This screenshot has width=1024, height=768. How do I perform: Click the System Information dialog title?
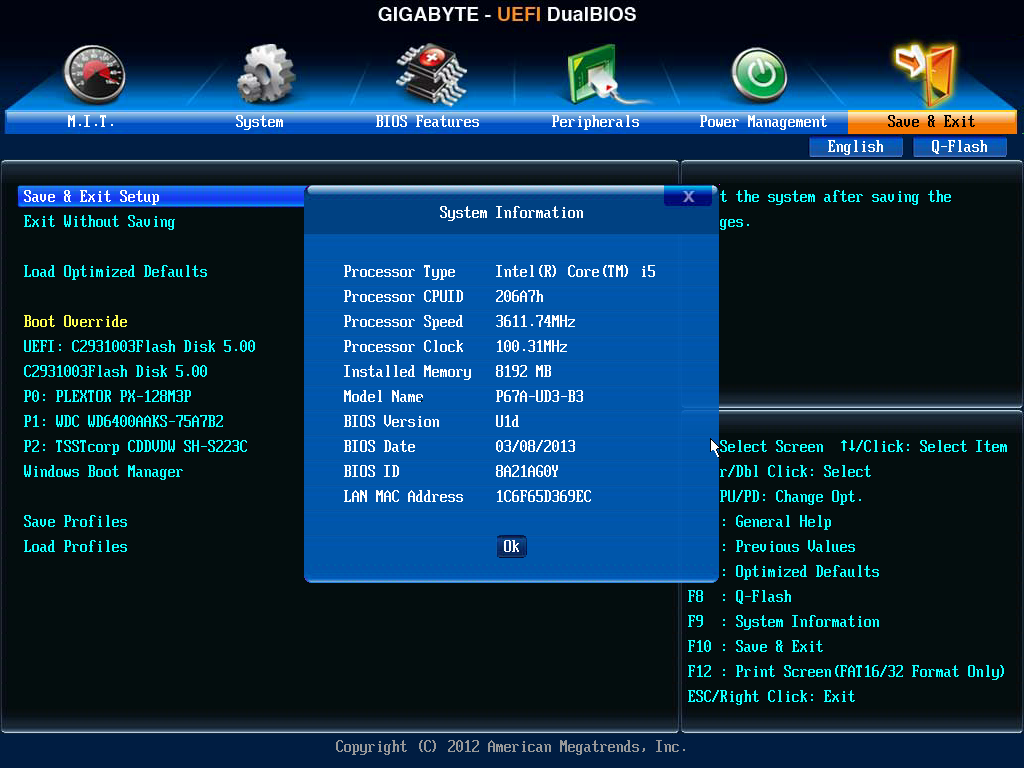click(x=511, y=213)
